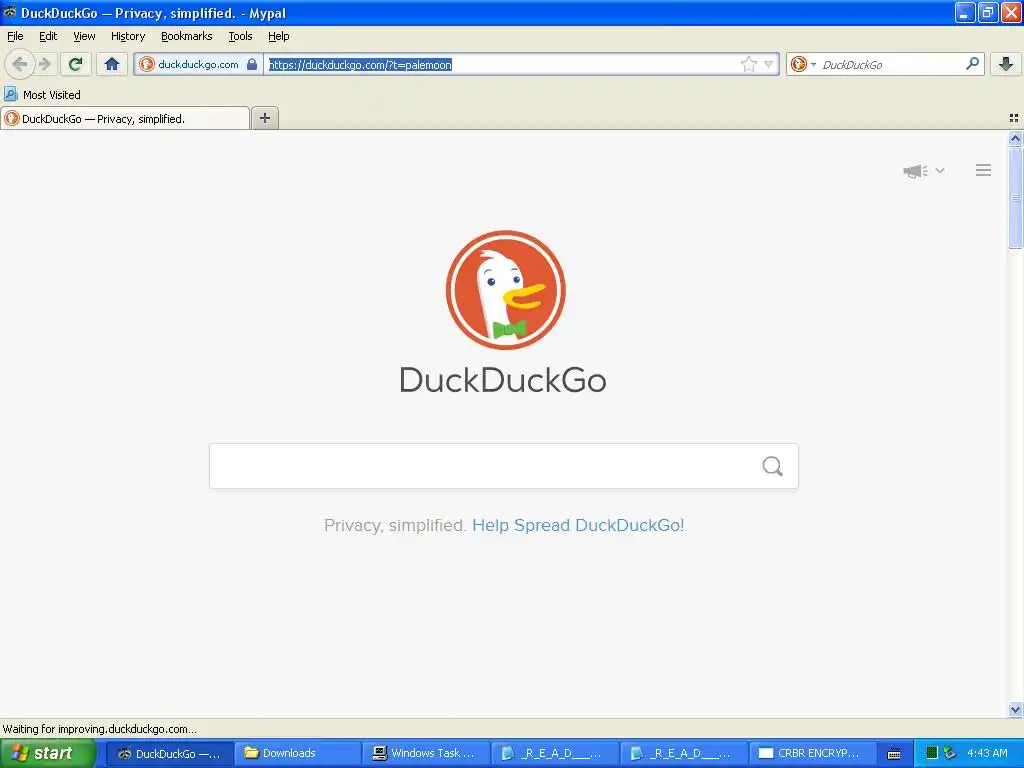Open the History menu
Viewport: 1024px width, 768px height.
pyautogui.click(x=128, y=36)
